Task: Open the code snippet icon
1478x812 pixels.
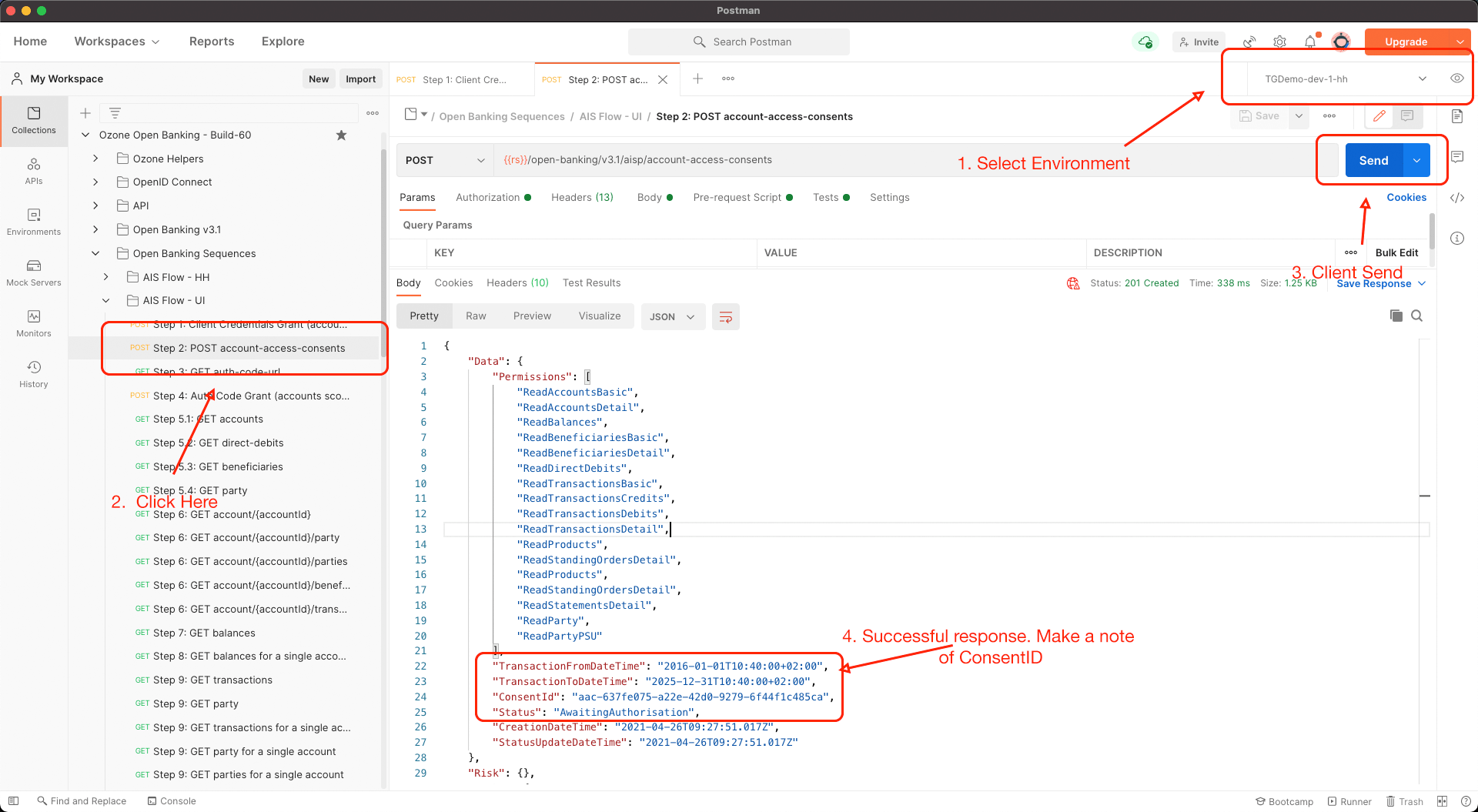Action: [x=1457, y=198]
